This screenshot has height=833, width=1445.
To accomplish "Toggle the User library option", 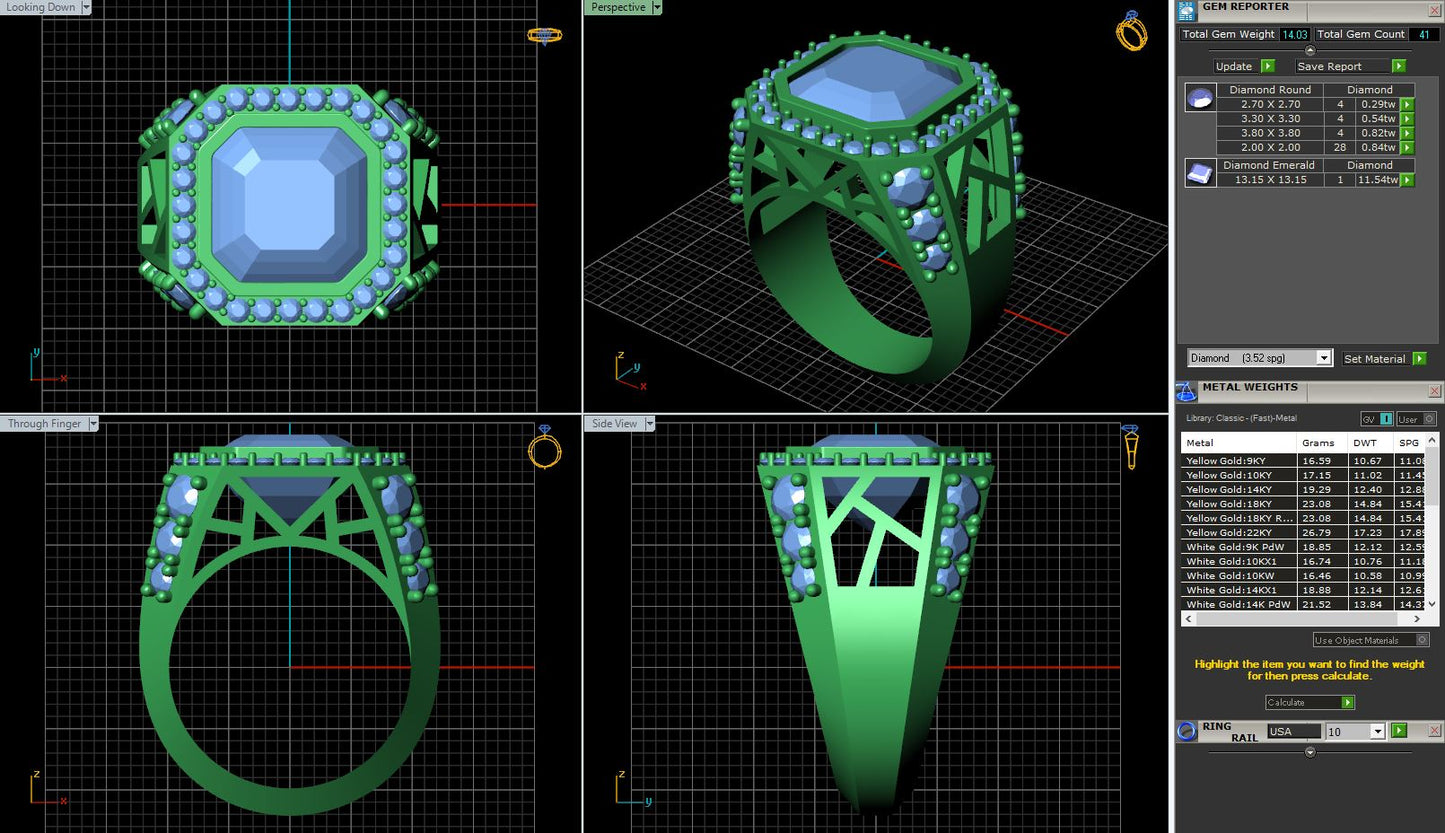I will [1416, 419].
